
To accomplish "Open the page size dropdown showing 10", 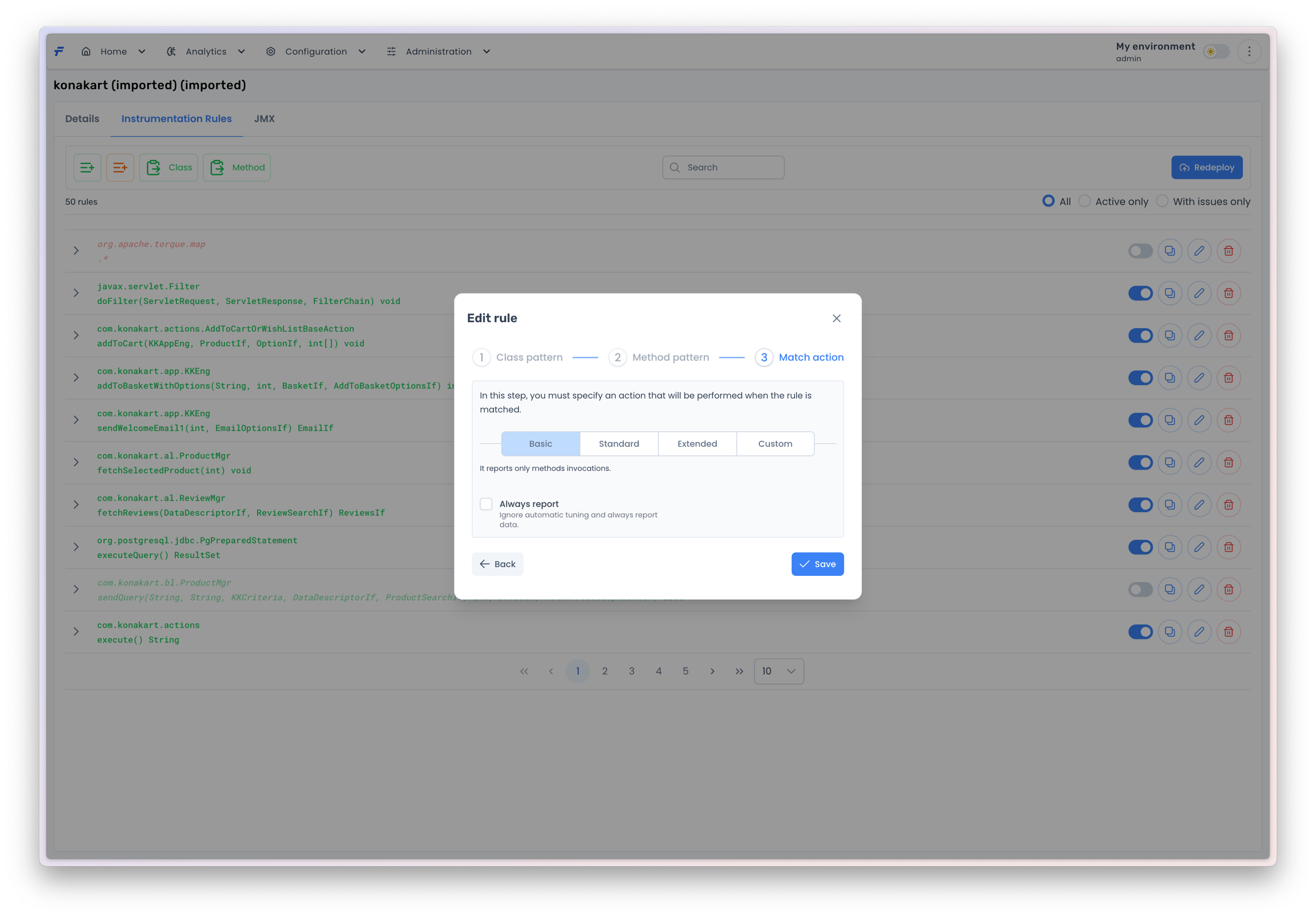I will [x=779, y=671].
